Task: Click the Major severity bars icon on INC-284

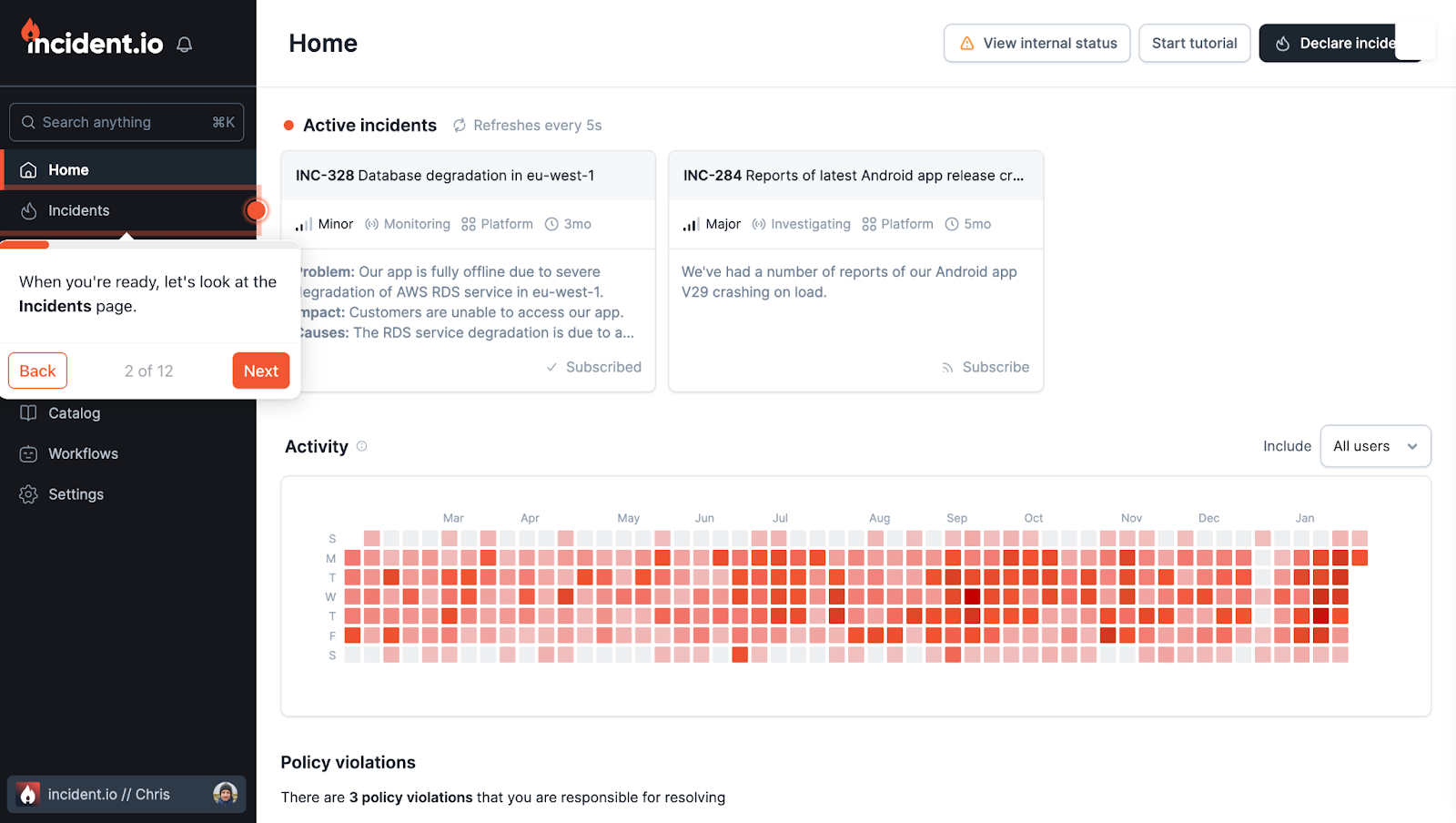Action: [692, 224]
